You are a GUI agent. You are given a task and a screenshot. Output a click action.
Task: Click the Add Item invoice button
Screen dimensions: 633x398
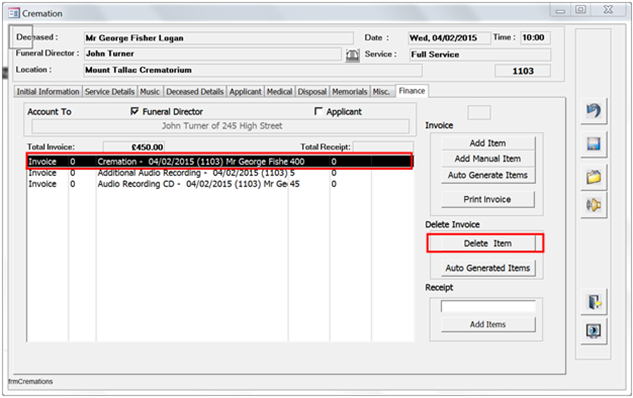pyautogui.click(x=488, y=143)
